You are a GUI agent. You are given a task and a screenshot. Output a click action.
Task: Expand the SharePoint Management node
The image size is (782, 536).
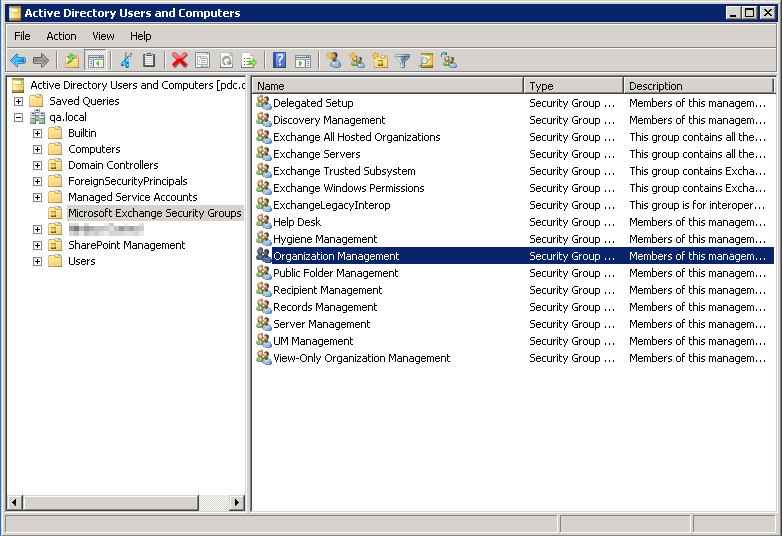[x=37, y=245]
